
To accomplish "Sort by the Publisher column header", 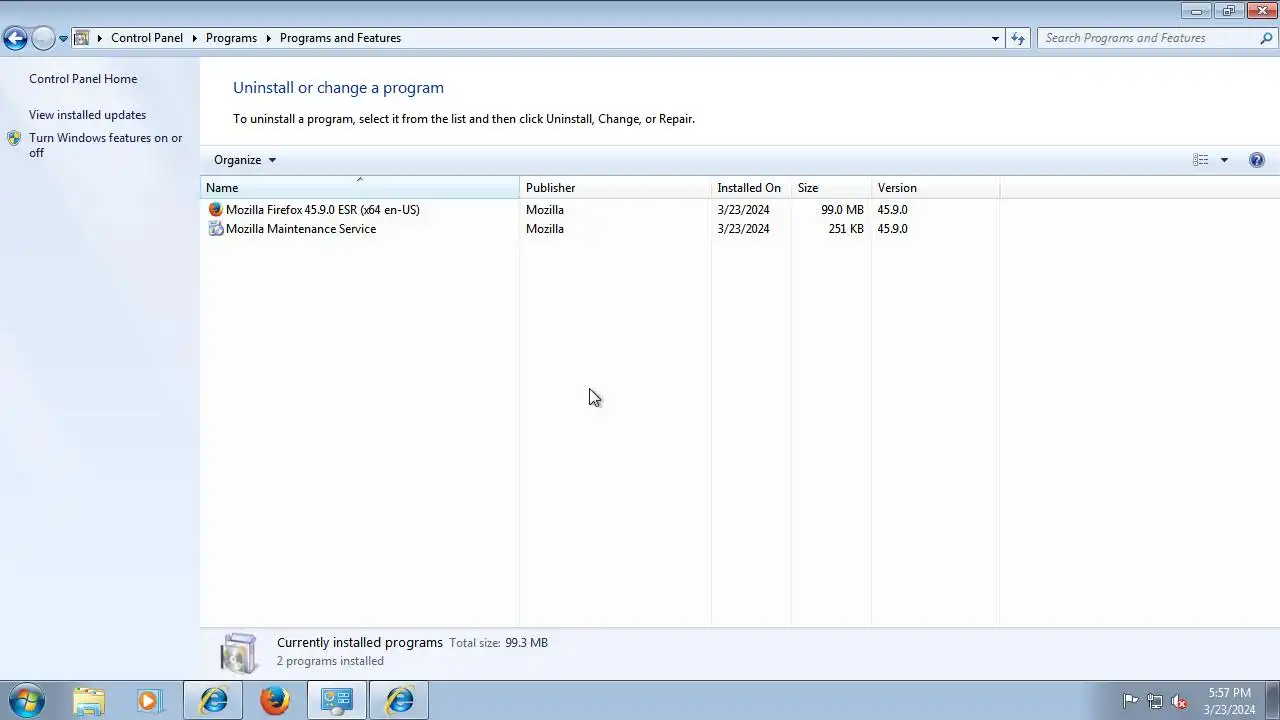I will [x=615, y=188].
